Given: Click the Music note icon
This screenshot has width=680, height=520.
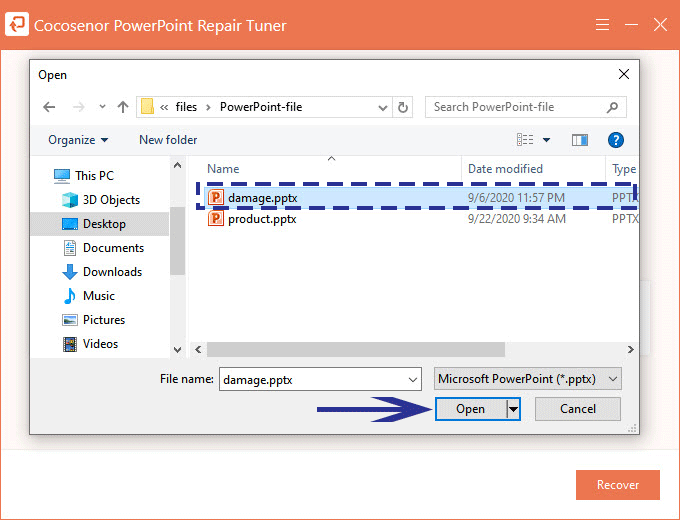Looking at the screenshot, I should pyautogui.click(x=69, y=296).
